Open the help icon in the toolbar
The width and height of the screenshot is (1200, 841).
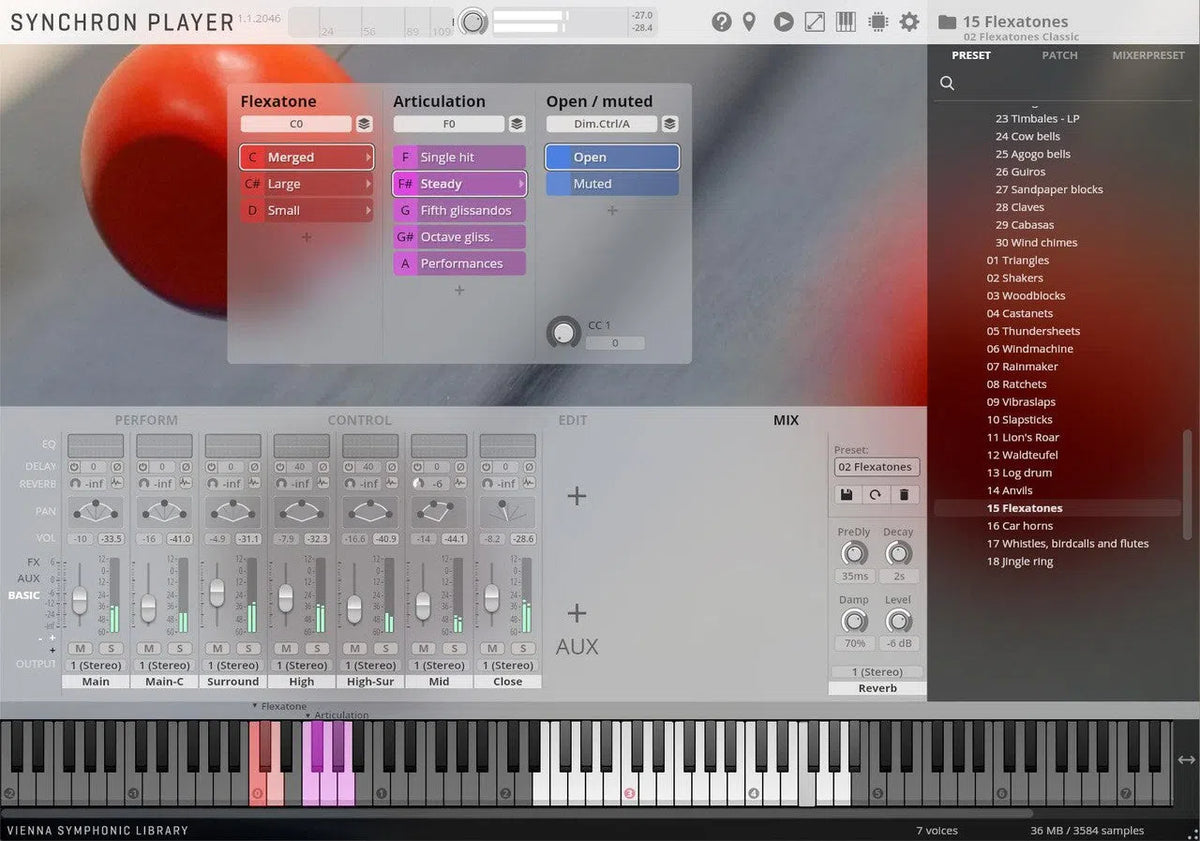(722, 21)
